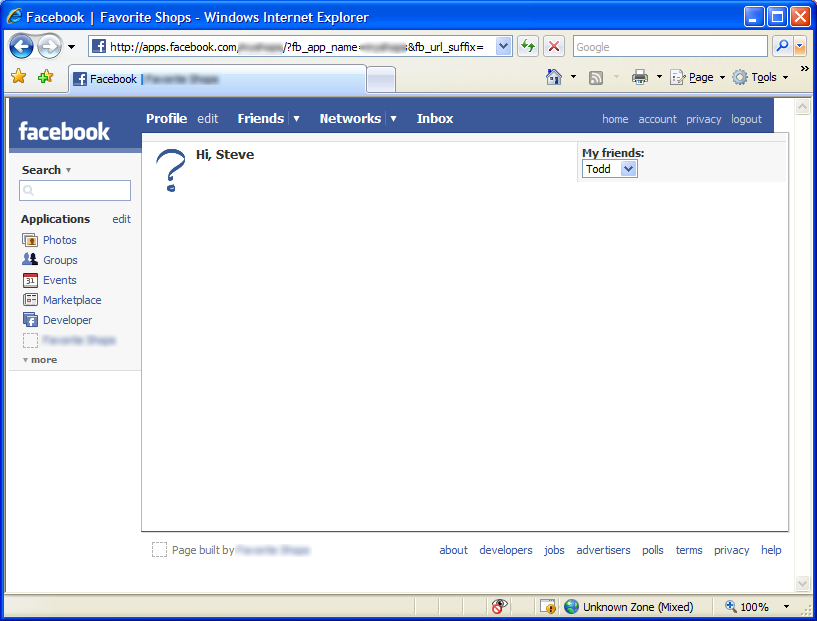This screenshot has height=621, width=817.
Task: Expand more applications in the sidebar
Action: (41, 360)
